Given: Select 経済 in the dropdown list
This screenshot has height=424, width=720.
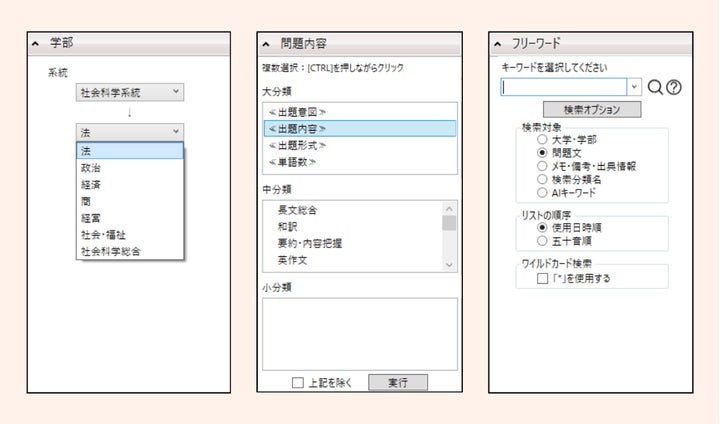Looking at the screenshot, I should coord(130,185).
